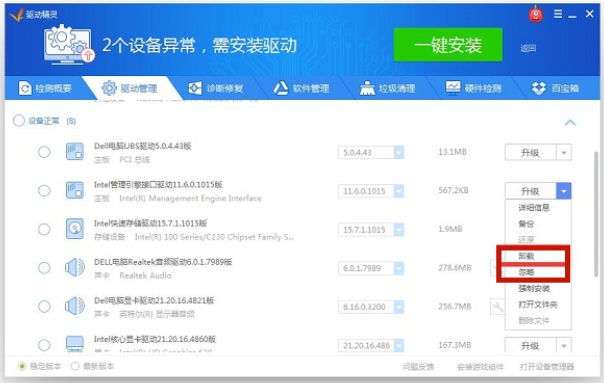Click the hard disk icon of the Intel storage driver

tap(75, 229)
